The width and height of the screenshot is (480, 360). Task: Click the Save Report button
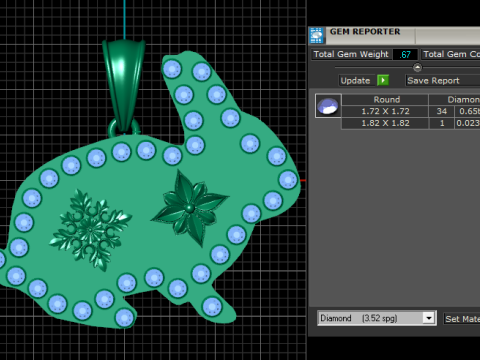point(442,81)
